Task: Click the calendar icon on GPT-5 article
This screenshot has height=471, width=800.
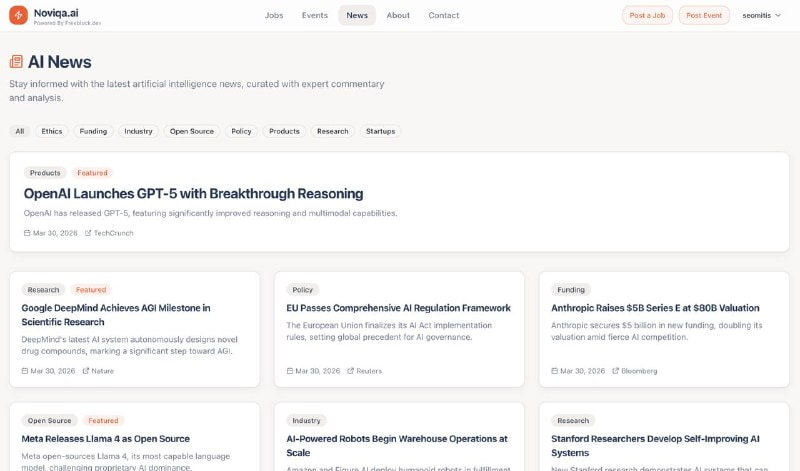Action: pos(27,233)
